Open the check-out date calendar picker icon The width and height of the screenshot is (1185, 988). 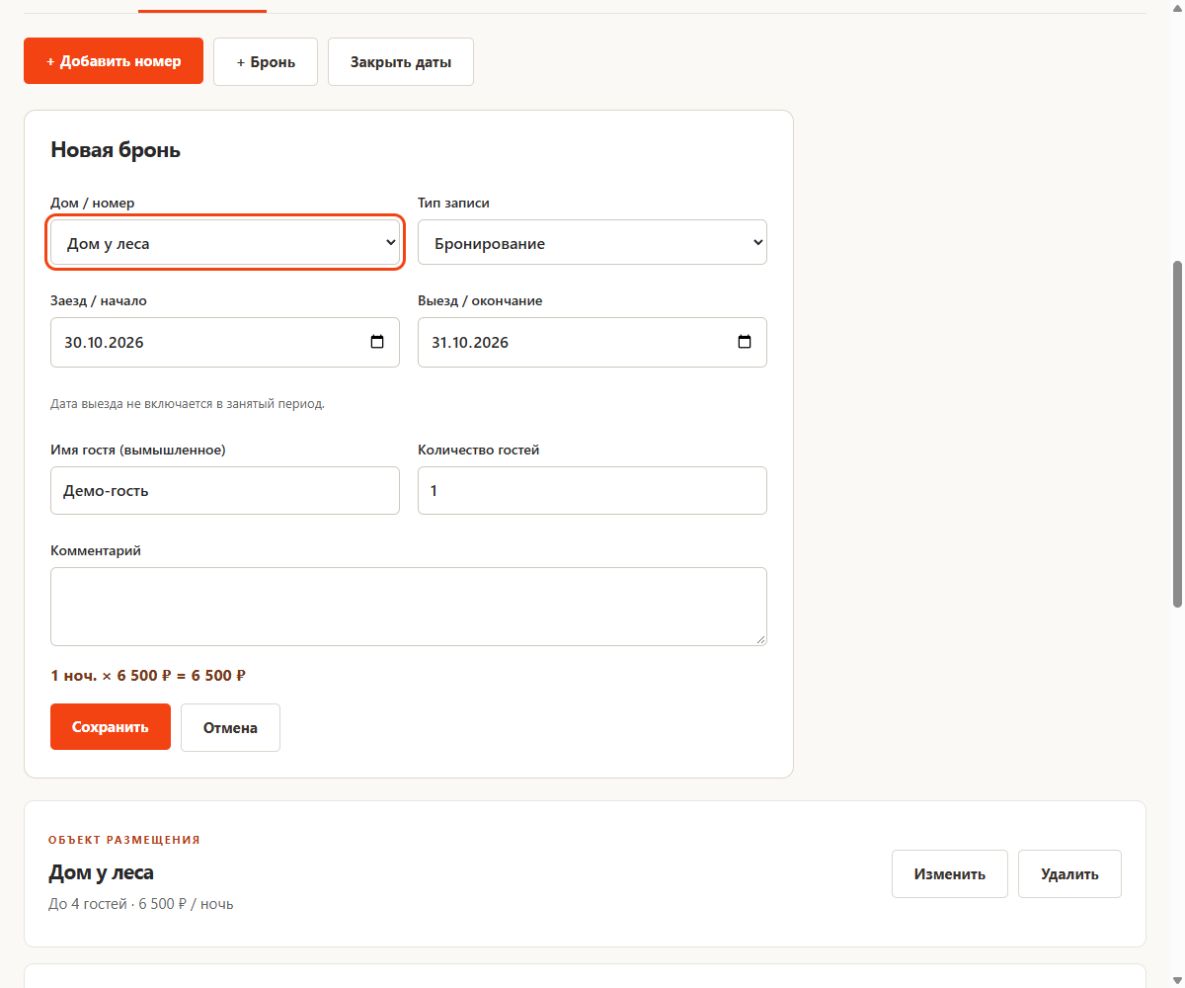pos(744,342)
